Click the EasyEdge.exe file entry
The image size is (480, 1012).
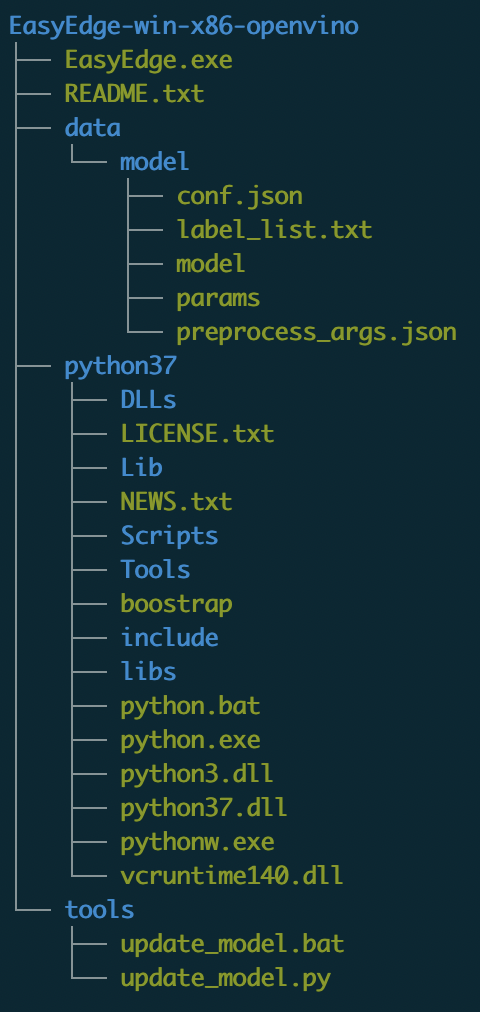(148, 61)
